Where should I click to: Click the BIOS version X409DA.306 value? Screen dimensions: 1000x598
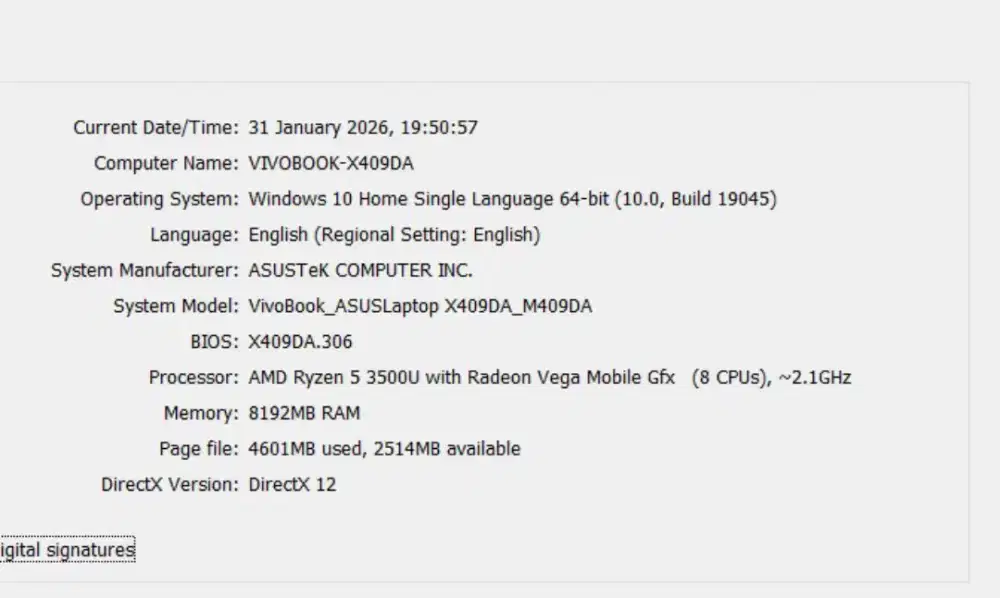click(300, 342)
